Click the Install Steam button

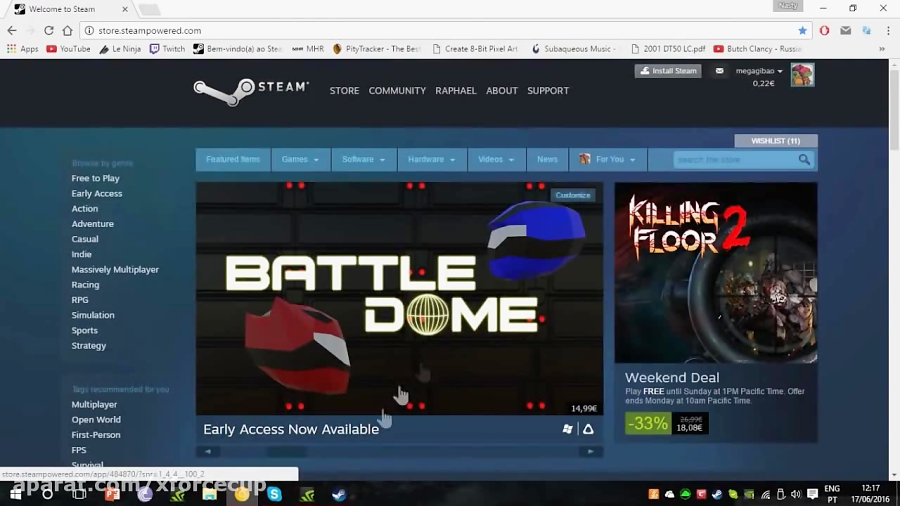668,71
